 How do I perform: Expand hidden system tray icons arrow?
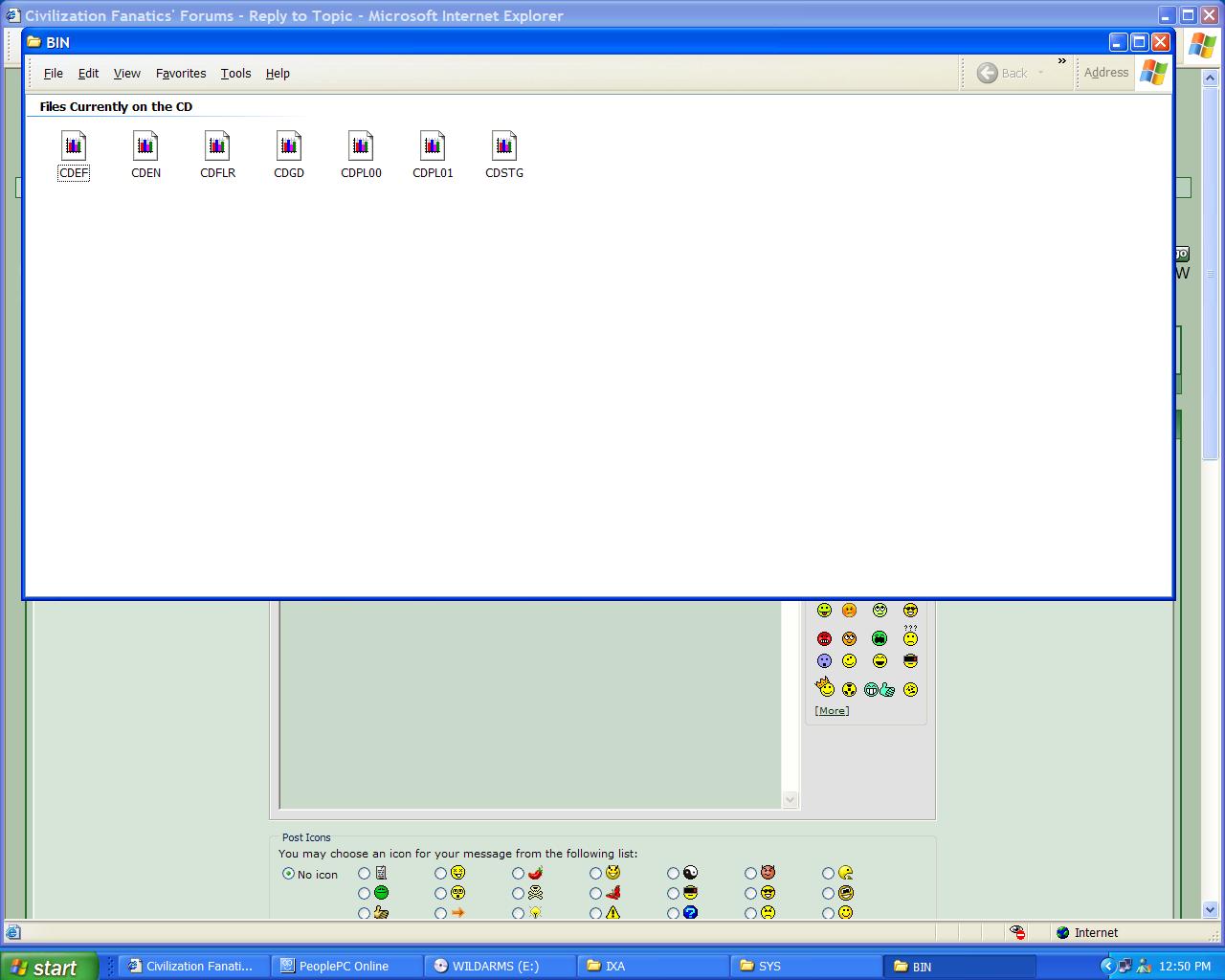tap(1107, 967)
